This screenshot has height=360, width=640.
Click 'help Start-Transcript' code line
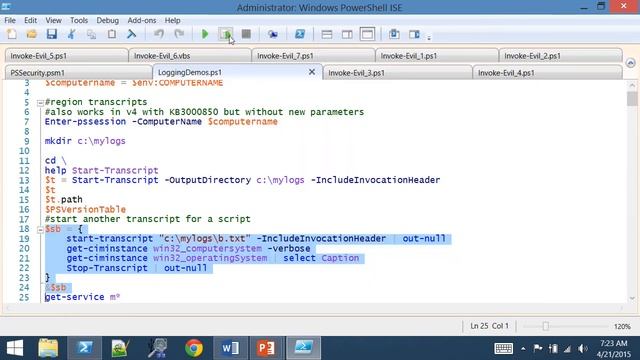tap(102, 171)
